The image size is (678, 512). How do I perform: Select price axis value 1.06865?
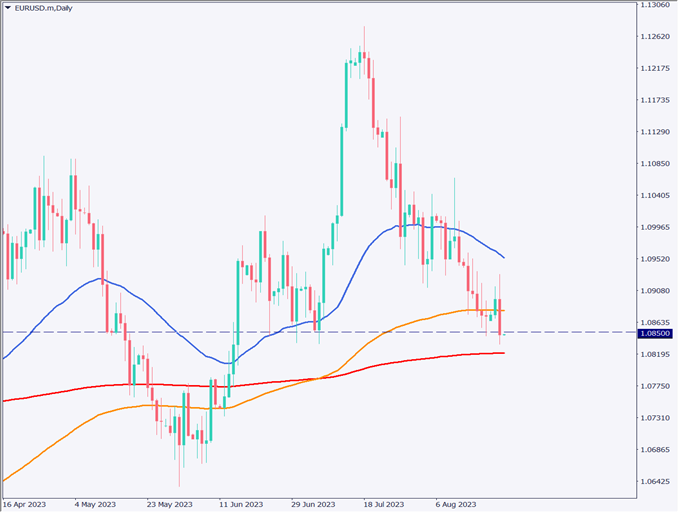[x=655, y=450]
